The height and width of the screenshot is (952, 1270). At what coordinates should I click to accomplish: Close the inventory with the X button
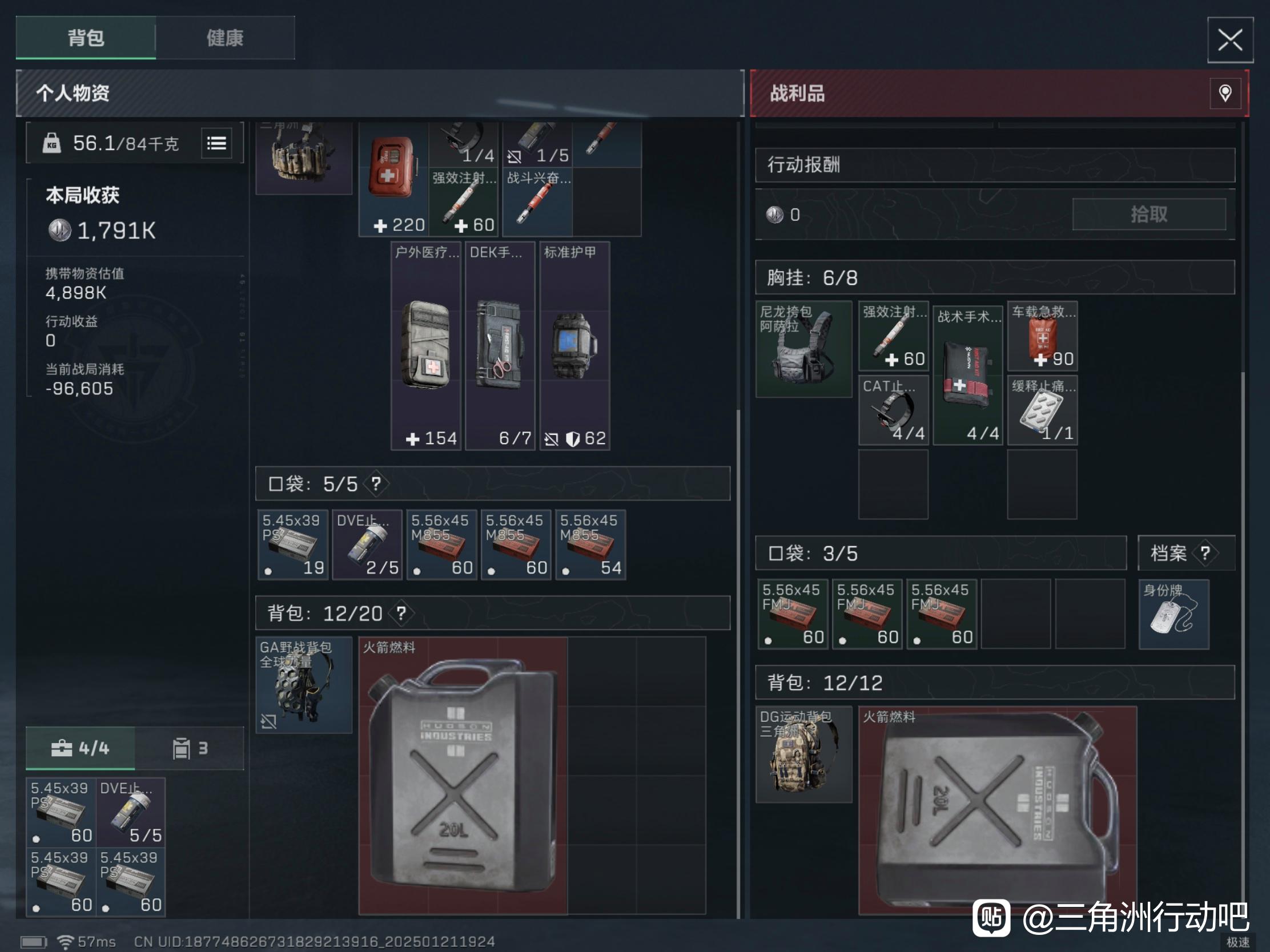(x=1231, y=40)
